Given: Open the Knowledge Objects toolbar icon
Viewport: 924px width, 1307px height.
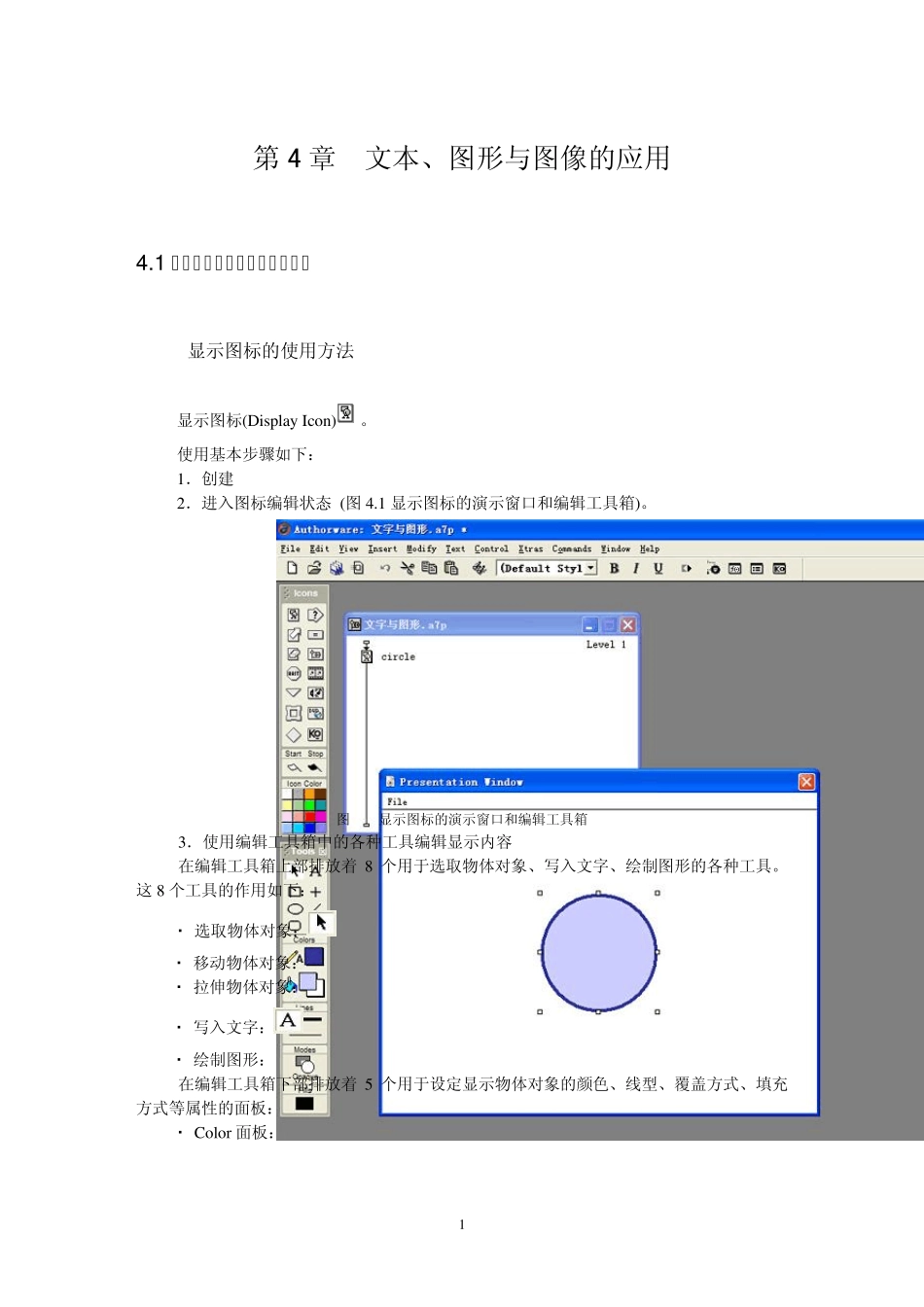Looking at the screenshot, I should coord(779,568).
